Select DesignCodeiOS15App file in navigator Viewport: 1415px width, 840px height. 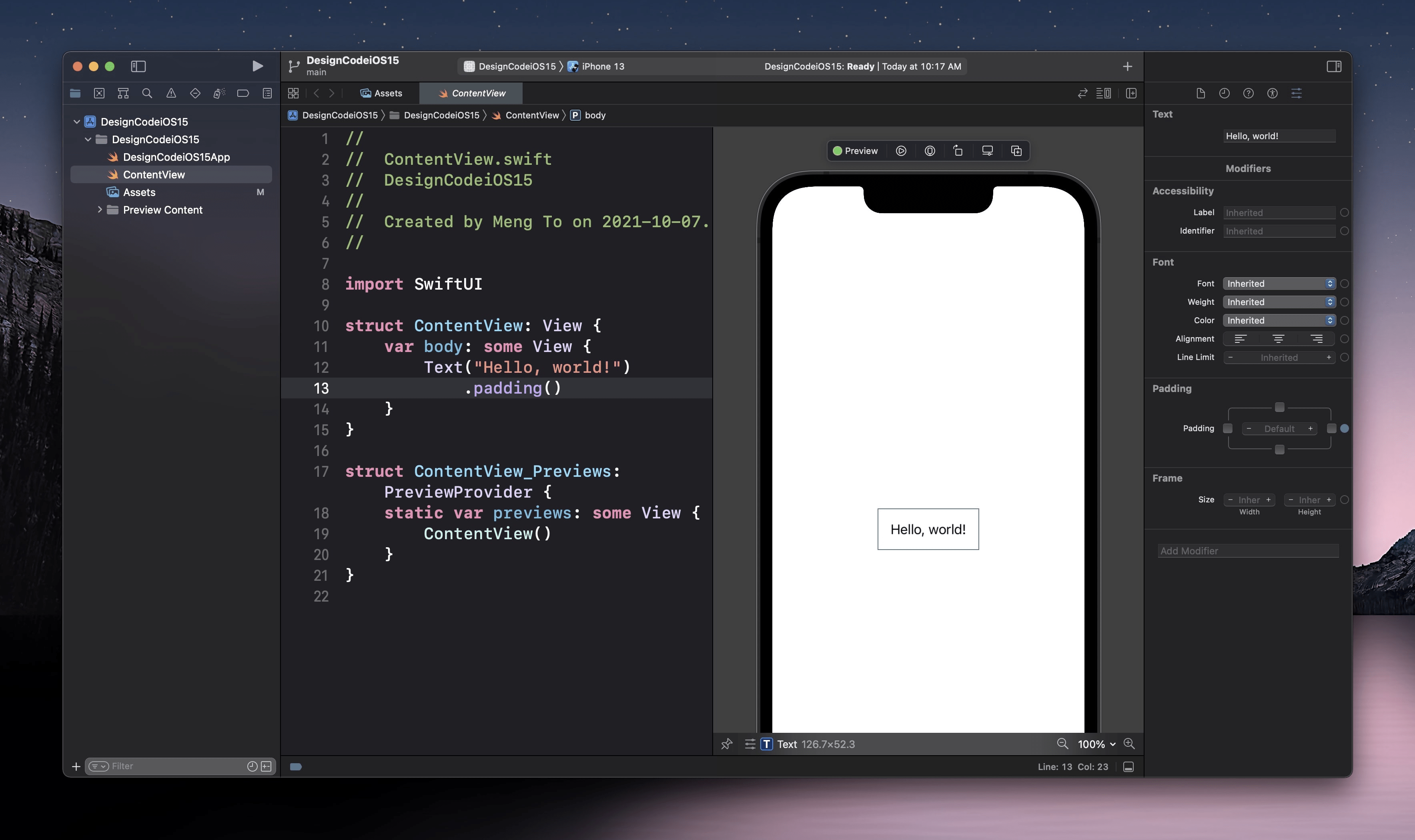[176, 157]
